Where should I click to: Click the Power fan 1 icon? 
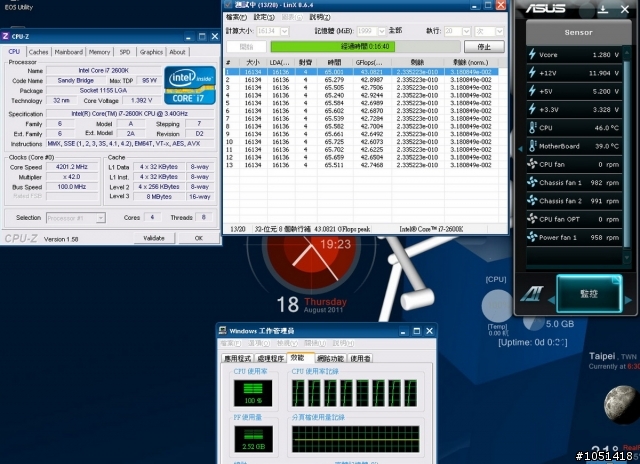(x=532, y=237)
